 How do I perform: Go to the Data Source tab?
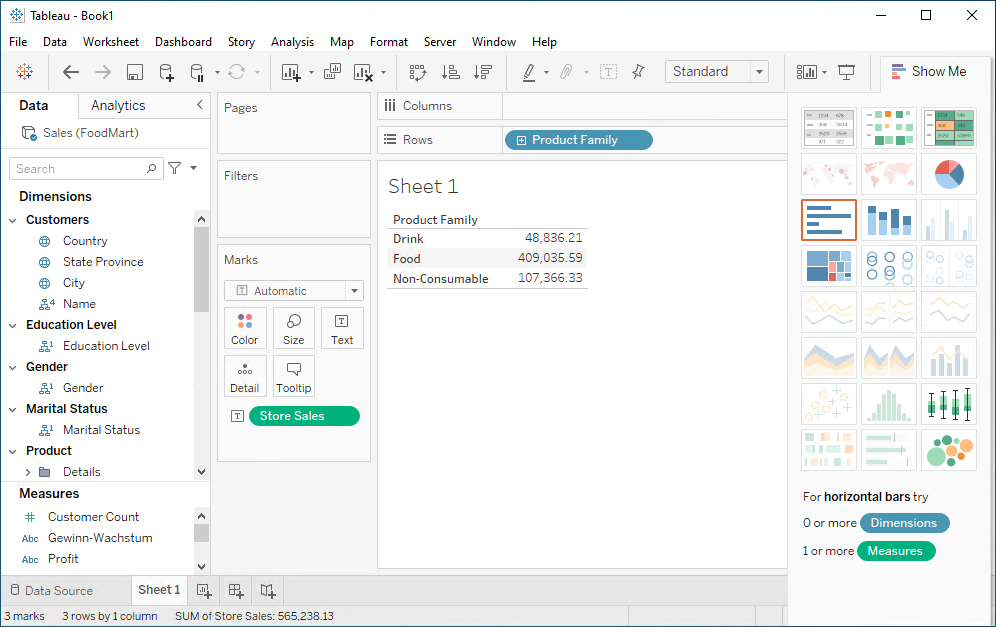click(x=51, y=591)
